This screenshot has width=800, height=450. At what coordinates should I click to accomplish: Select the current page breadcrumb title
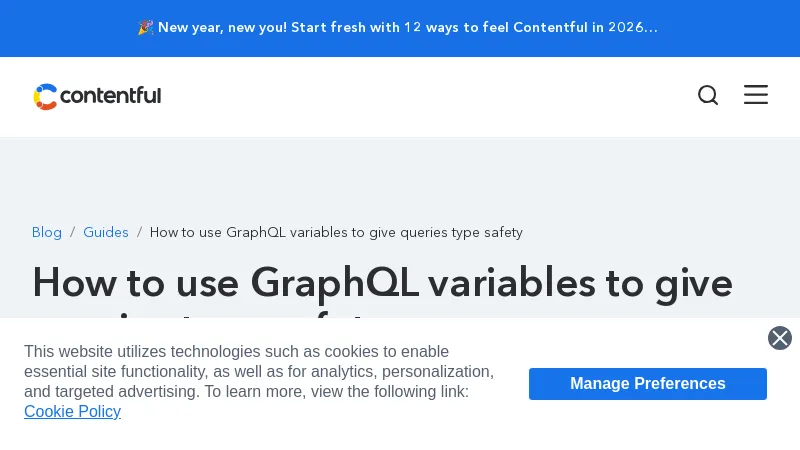pyautogui.click(x=336, y=232)
